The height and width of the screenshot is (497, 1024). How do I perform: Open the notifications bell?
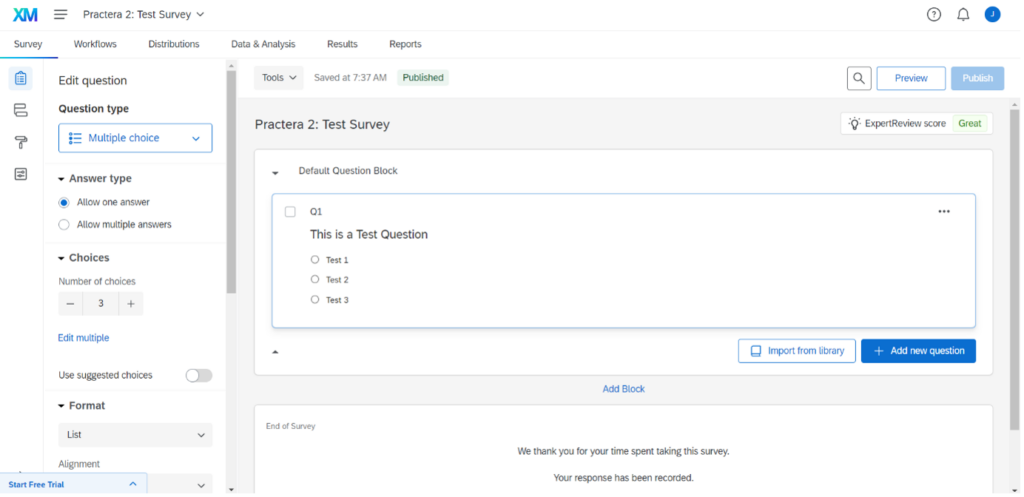click(x=963, y=15)
